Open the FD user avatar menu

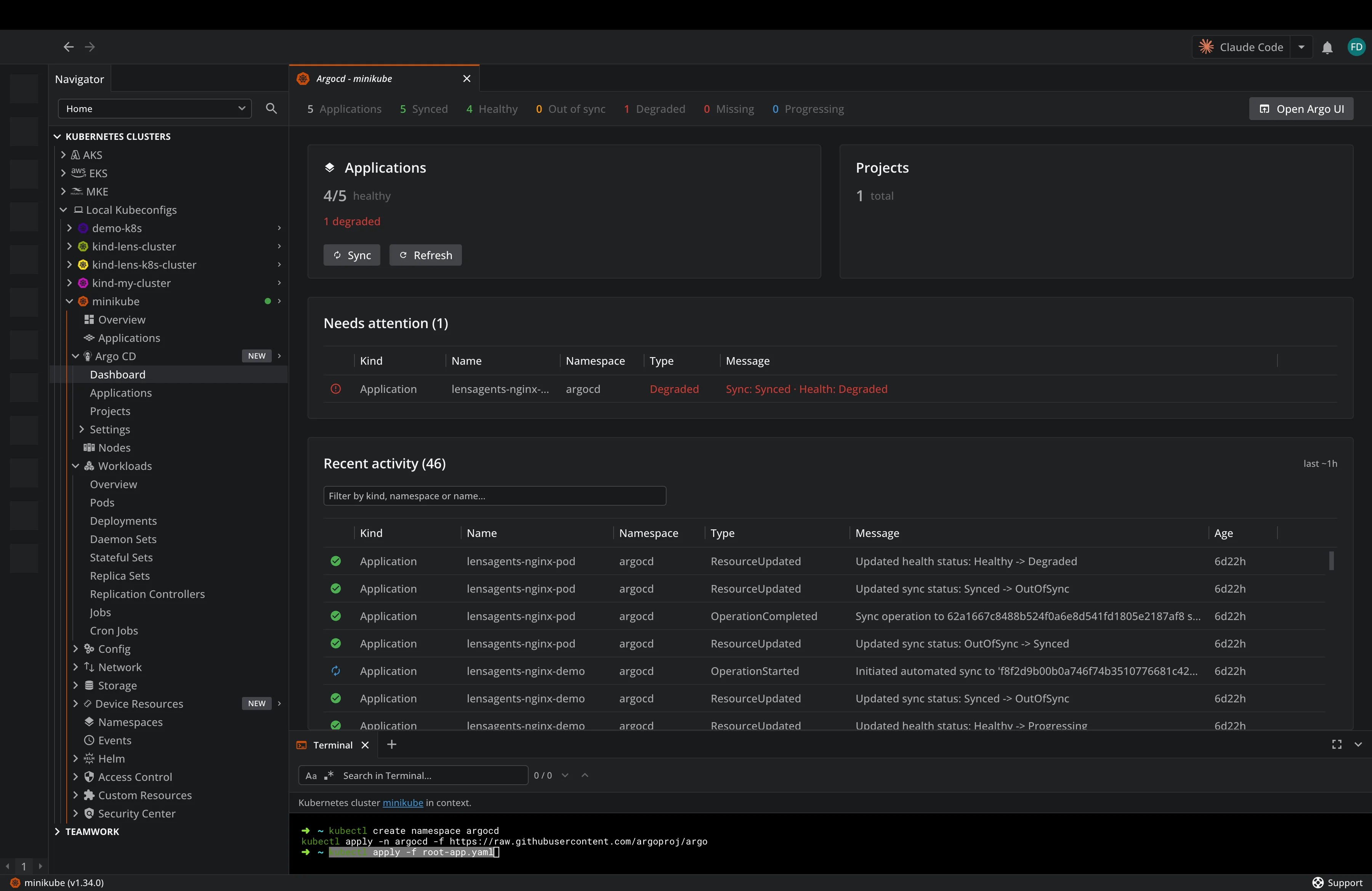(x=1356, y=47)
